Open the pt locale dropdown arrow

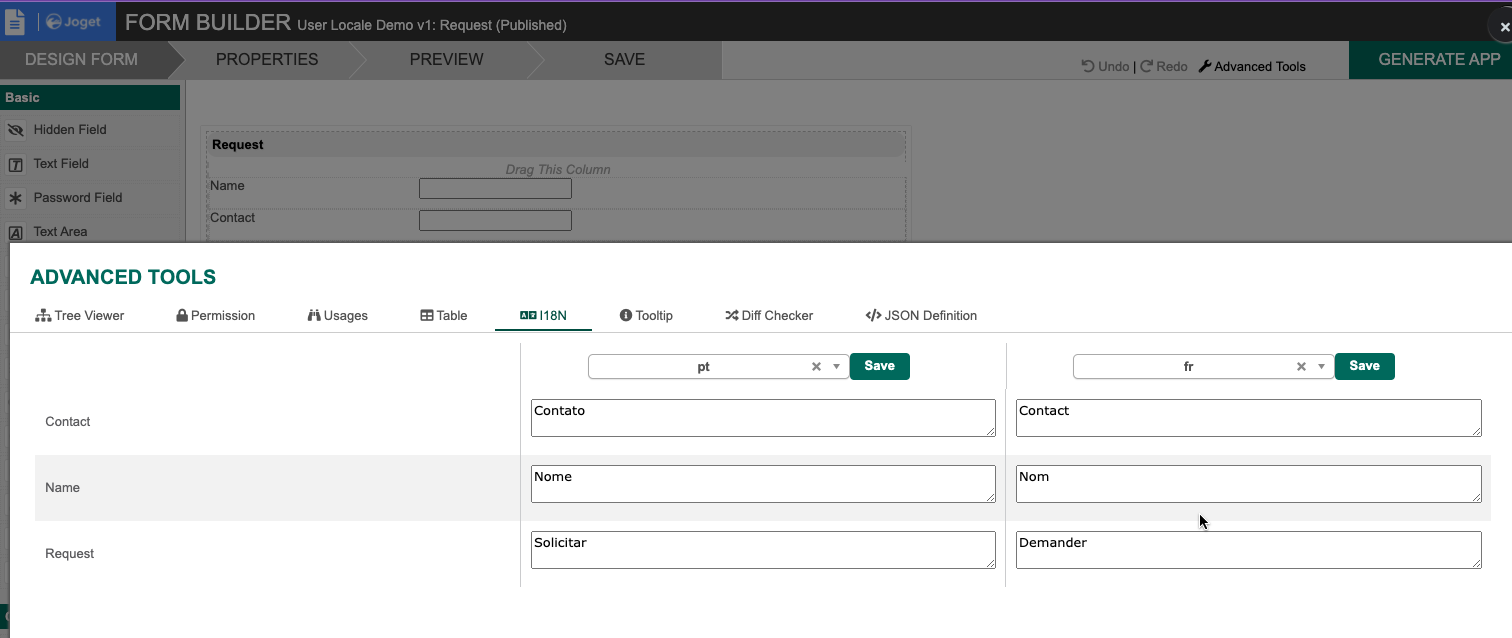(x=836, y=367)
